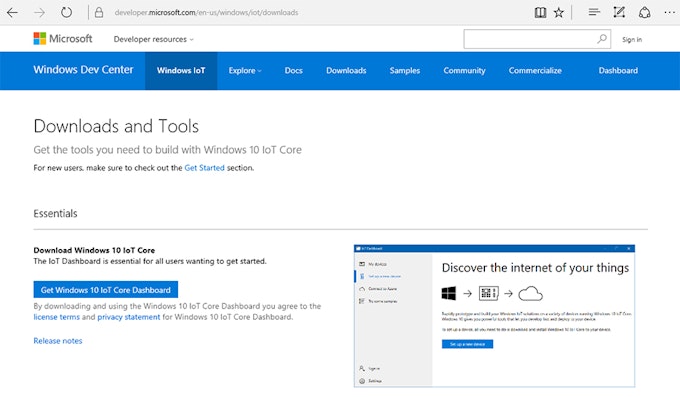Click Sign in link

[x=632, y=39]
